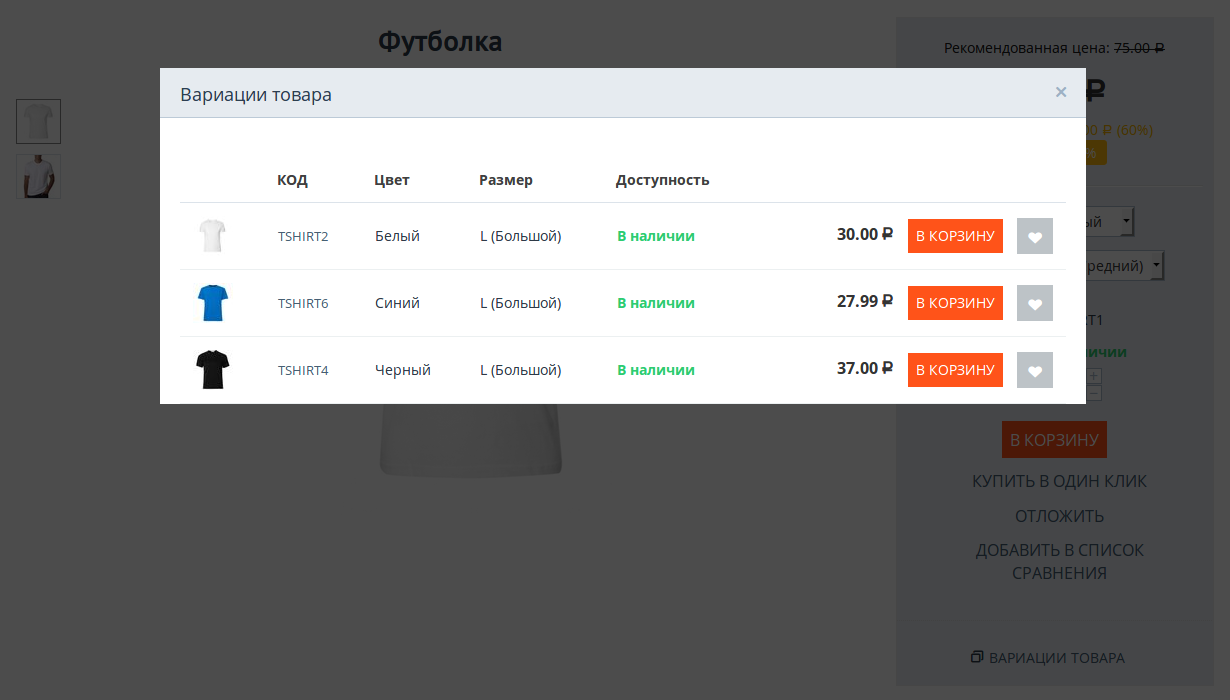
Task: Open the TSHIRT2 product code link
Action: coord(303,237)
